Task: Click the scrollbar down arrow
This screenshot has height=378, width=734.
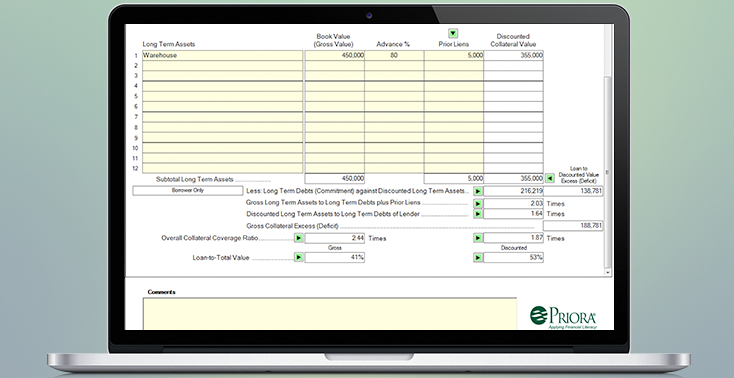Action: coord(608,272)
